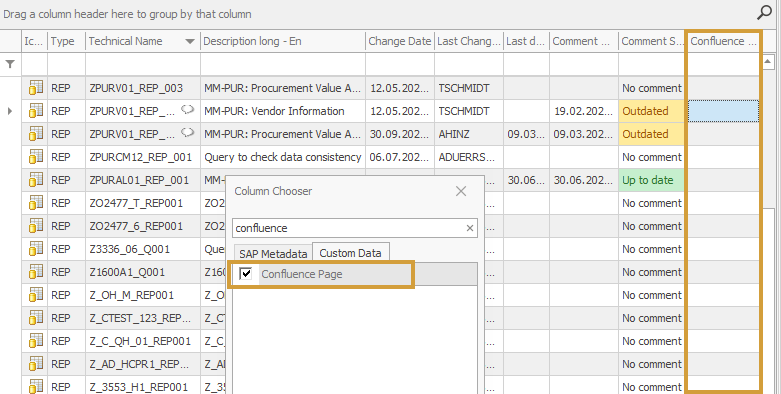Sort by the Comment S... column header
Viewport: 781px width, 394px height.
[x=652, y=41]
